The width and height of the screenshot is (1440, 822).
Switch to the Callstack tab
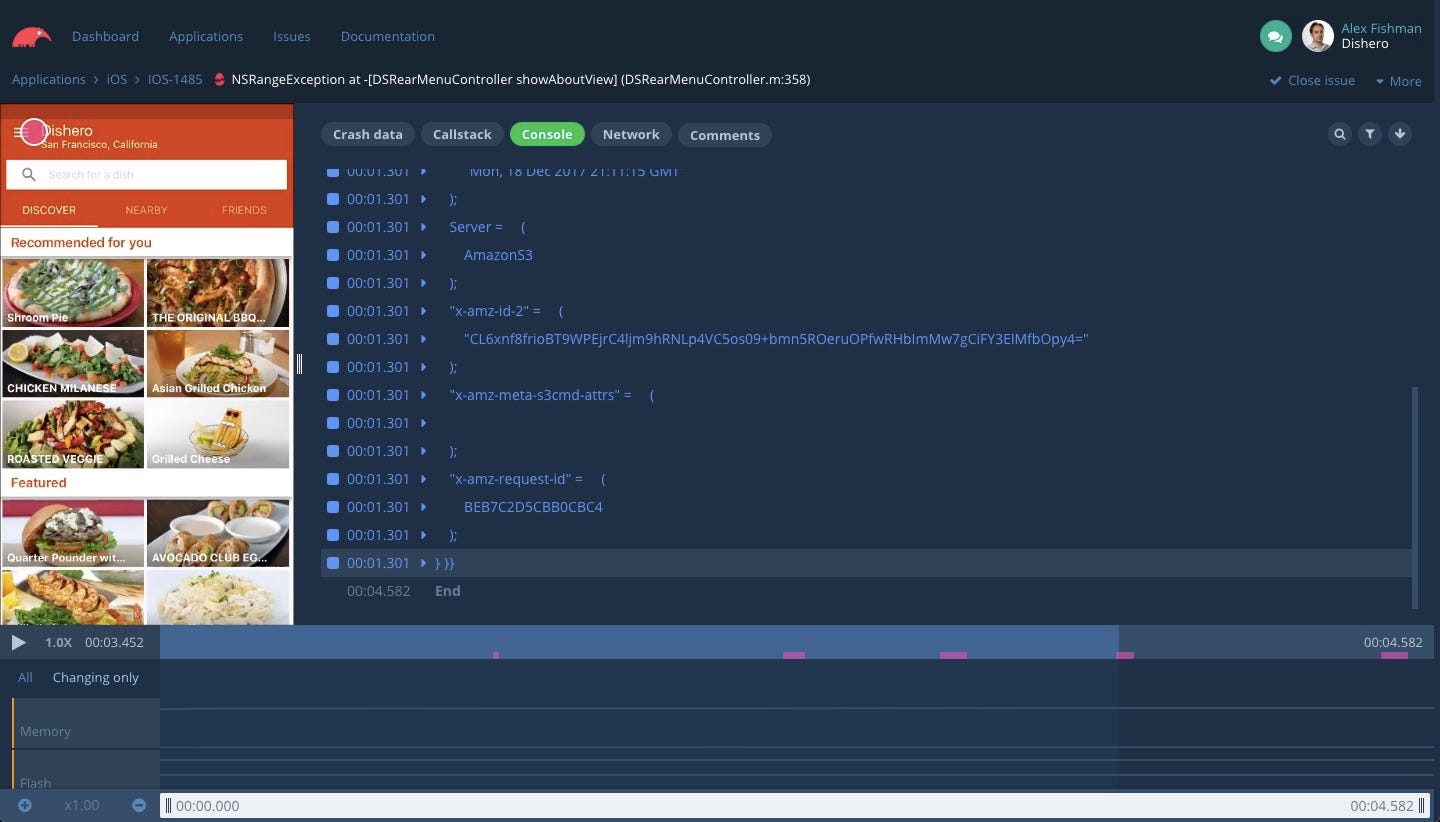click(x=462, y=134)
